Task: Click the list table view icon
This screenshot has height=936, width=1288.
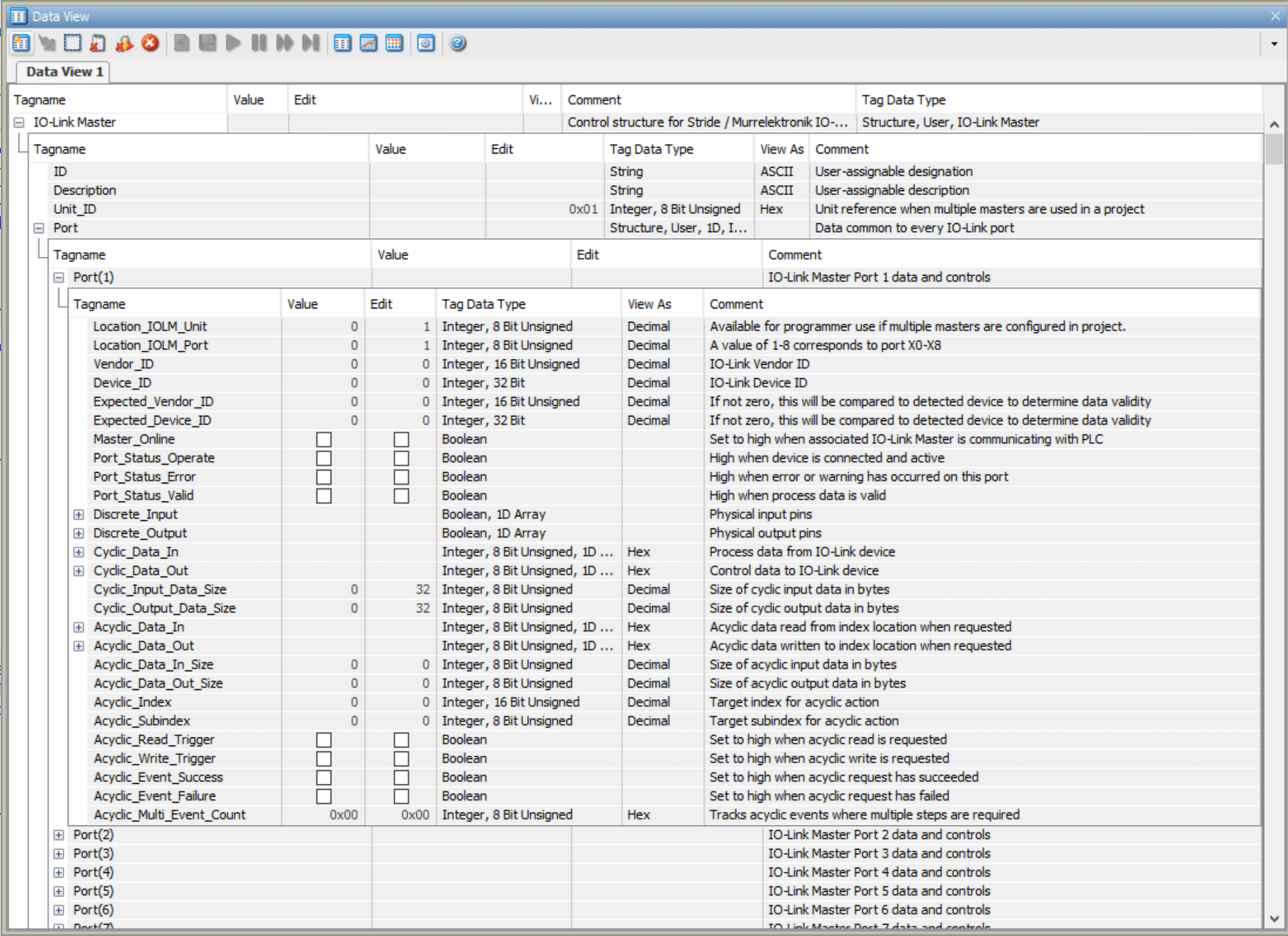Action: [x=342, y=44]
